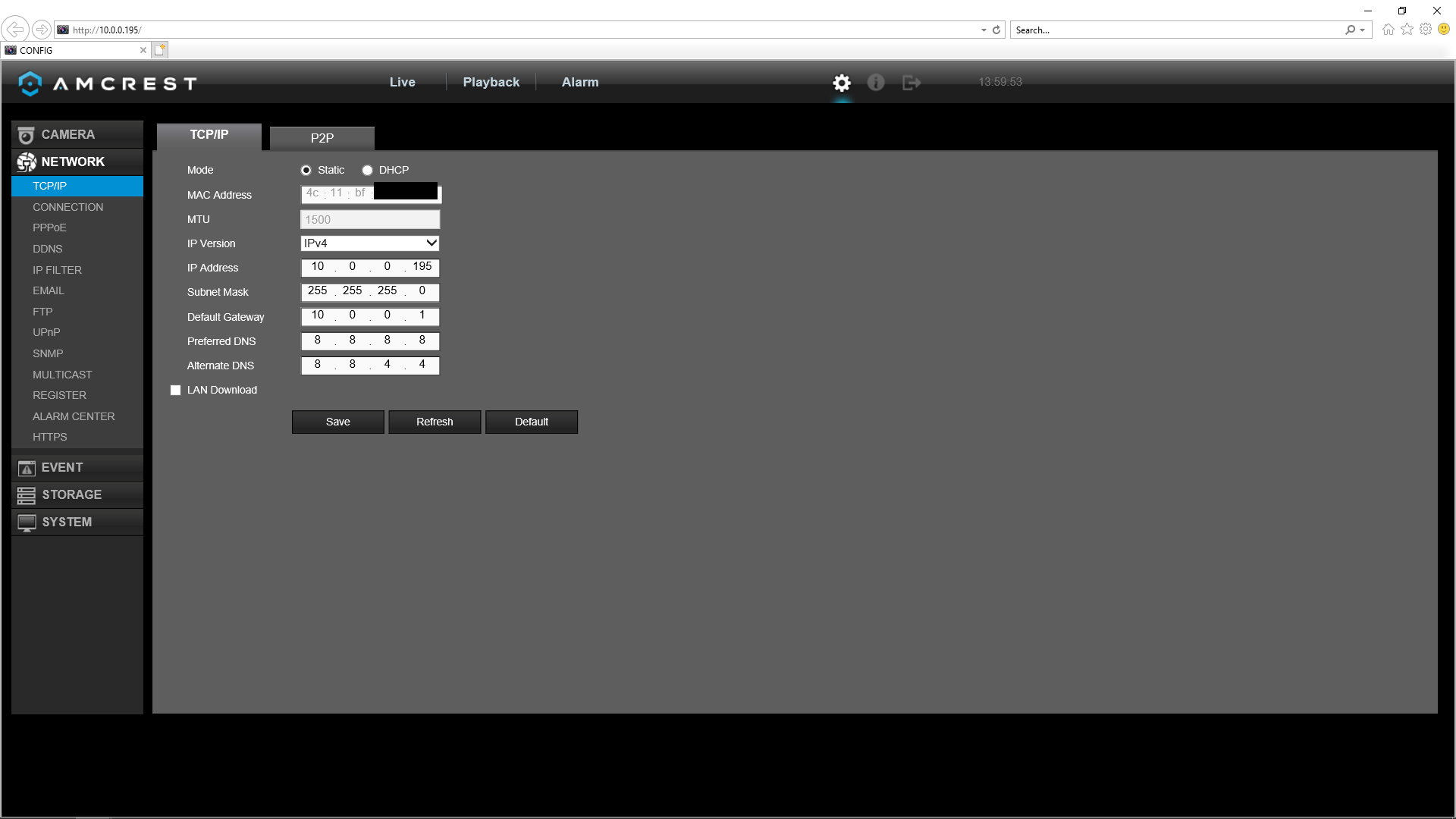Click the Network globe icon
The height and width of the screenshot is (819, 1456).
point(27,162)
